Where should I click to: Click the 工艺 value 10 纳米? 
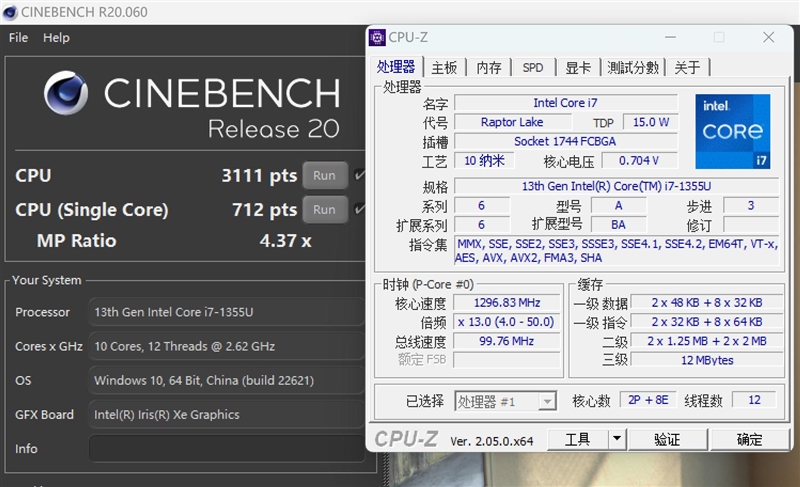click(x=484, y=161)
